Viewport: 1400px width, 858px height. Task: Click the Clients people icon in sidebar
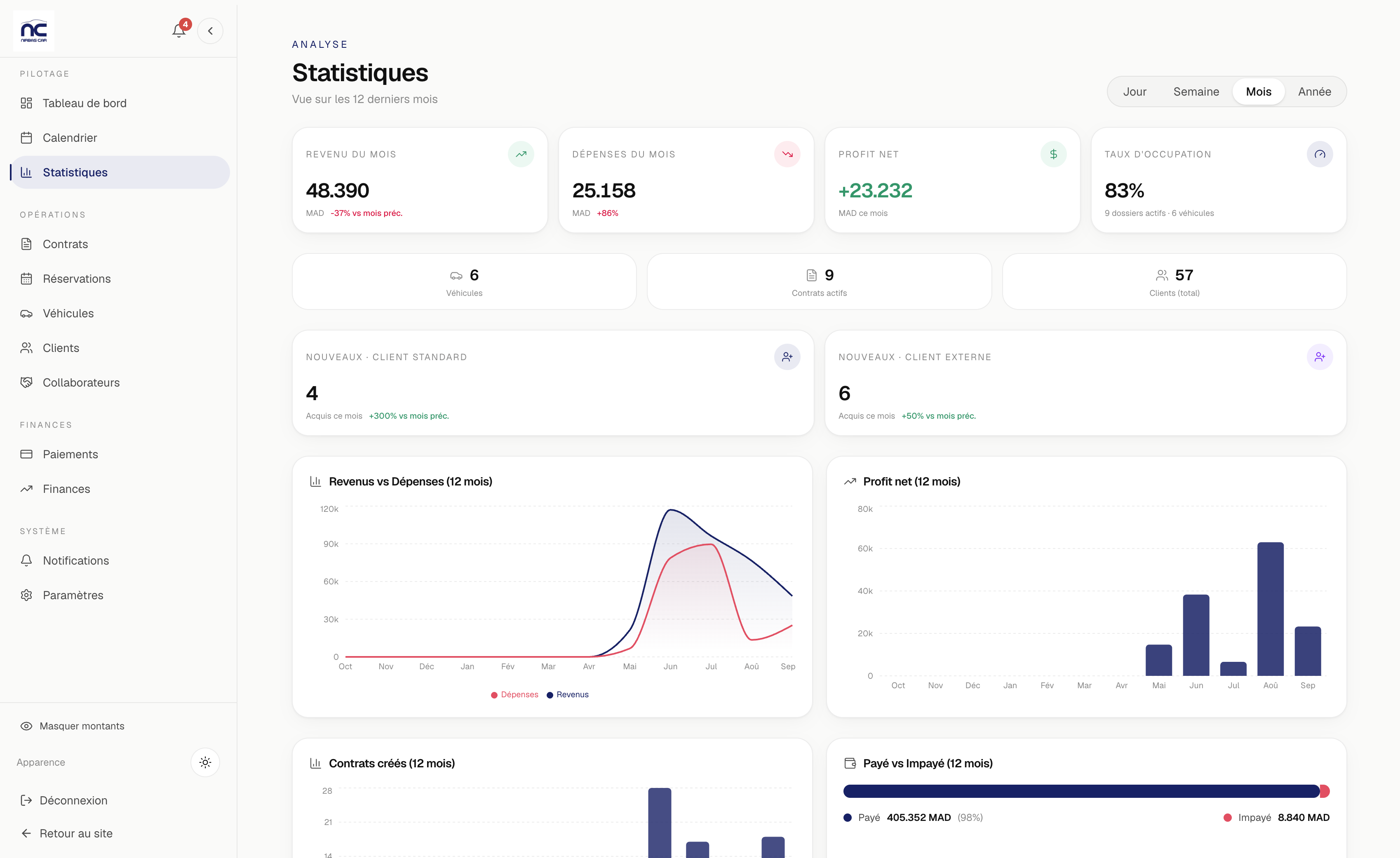click(x=26, y=348)
